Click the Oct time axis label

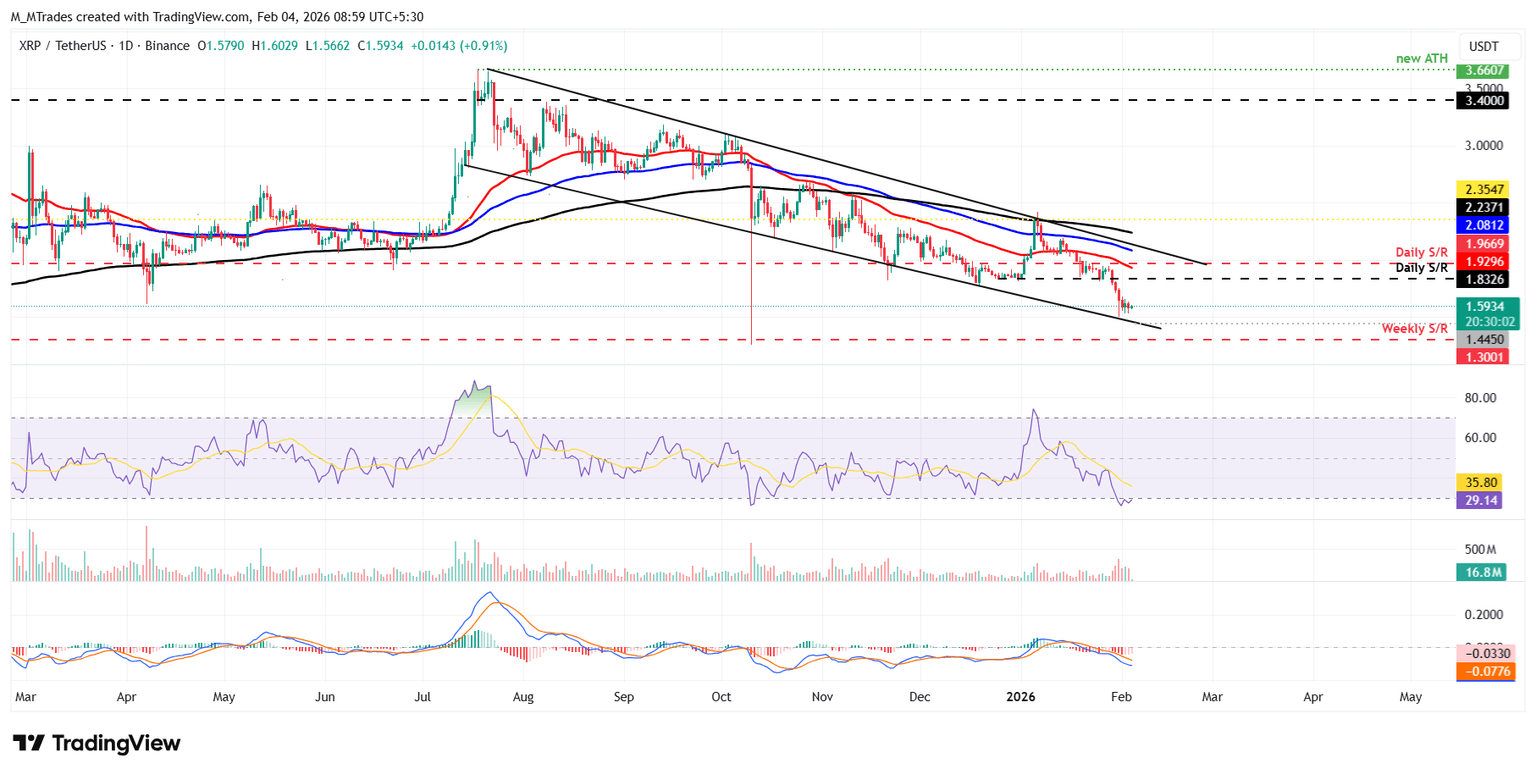pyautogui.click(x=723, y=694)
